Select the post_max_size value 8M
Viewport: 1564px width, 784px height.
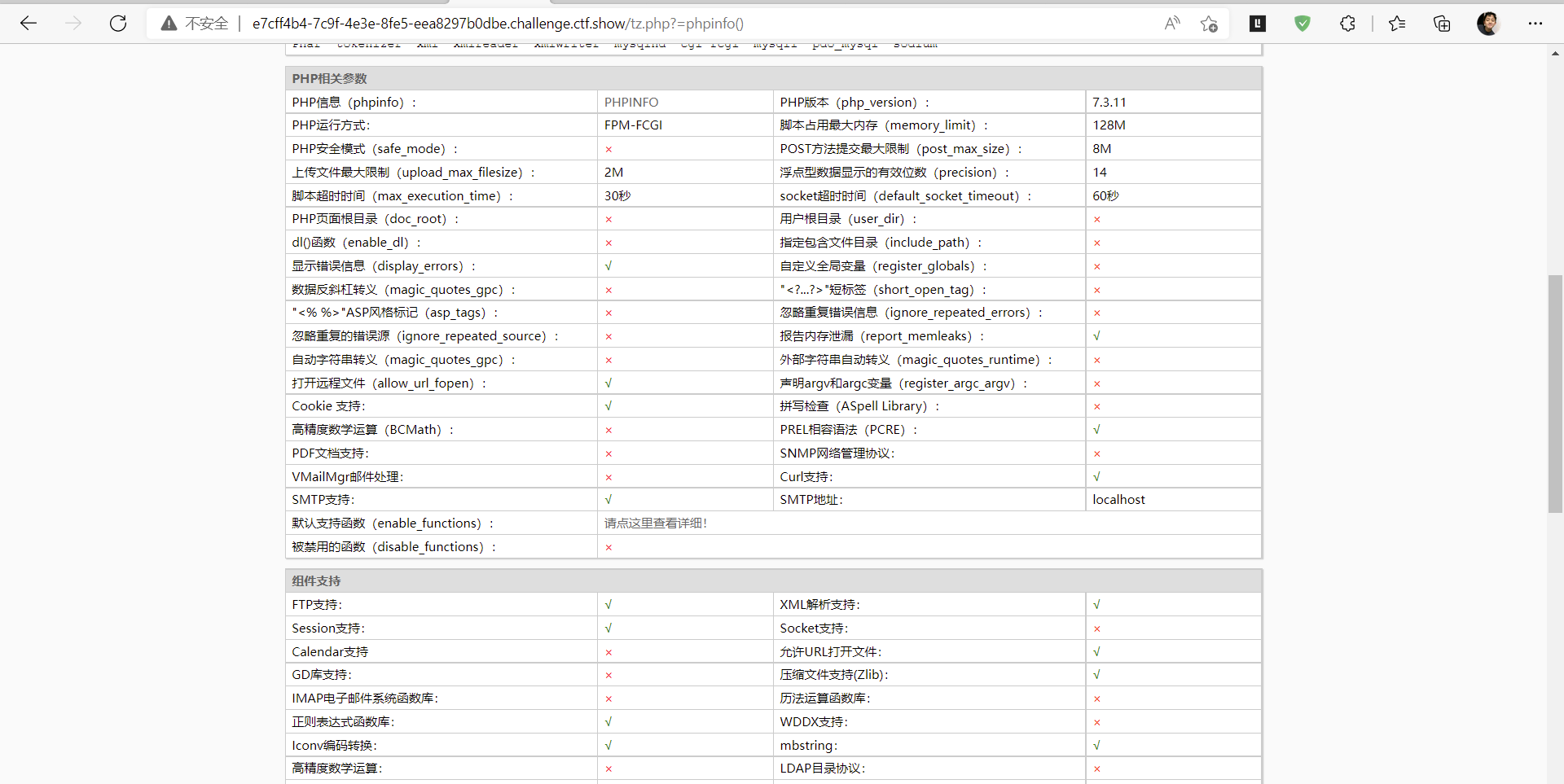pos(1101,149)
